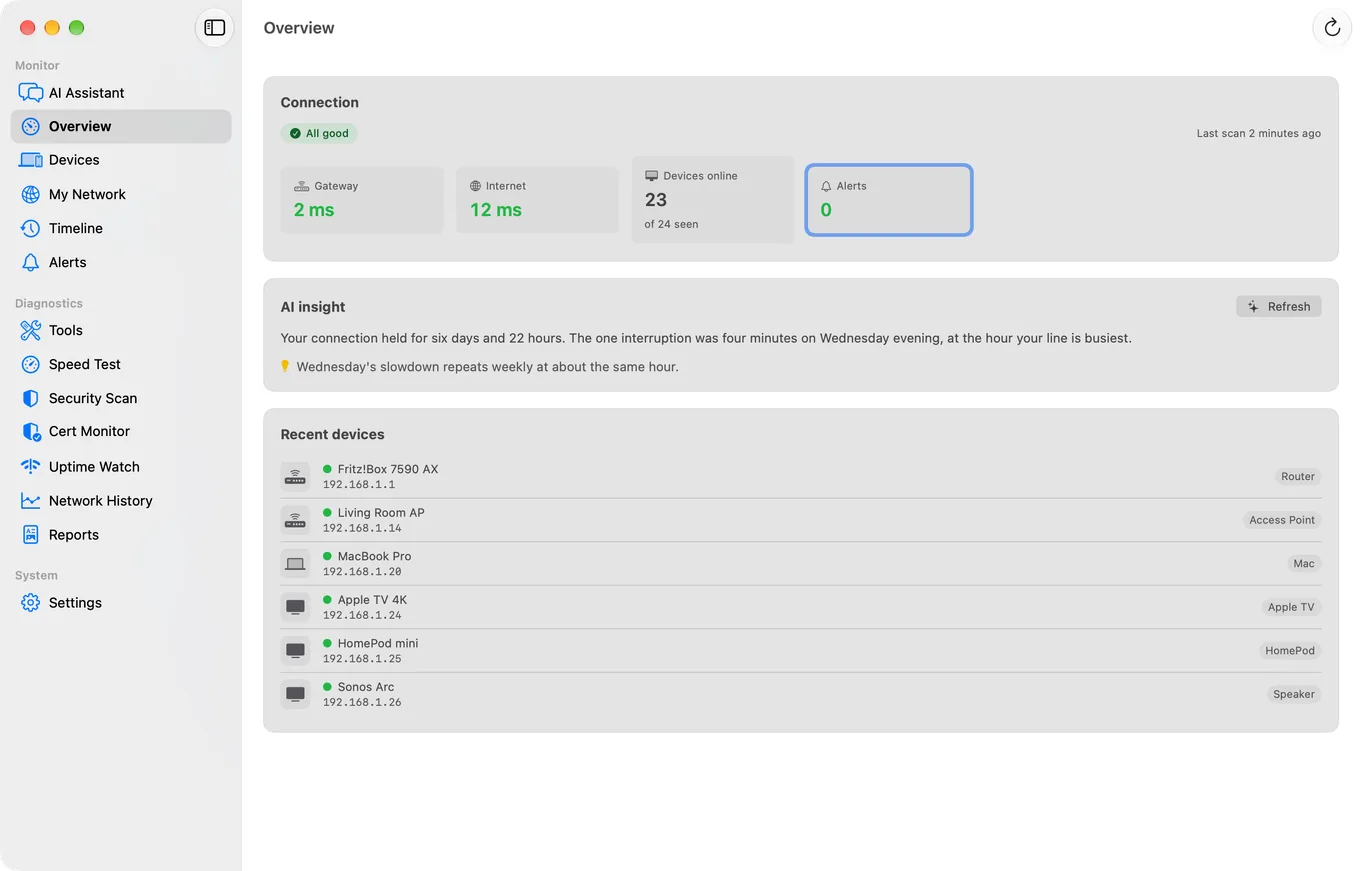This screenshot has width=1360, height=871.
Task: Open the AI Assistant chat icon
Action: 31,93
